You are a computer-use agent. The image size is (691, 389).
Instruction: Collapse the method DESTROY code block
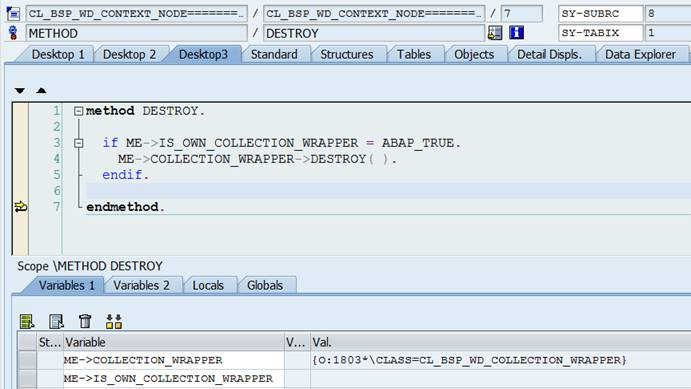pyautogui.click(x=78, y=111)
